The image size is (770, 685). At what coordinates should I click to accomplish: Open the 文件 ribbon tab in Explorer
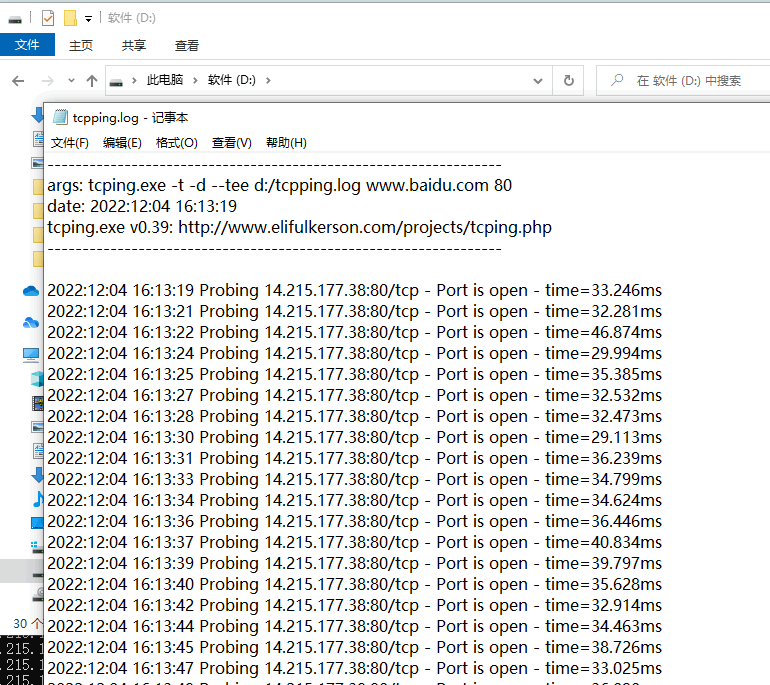[x=27, y=45]
